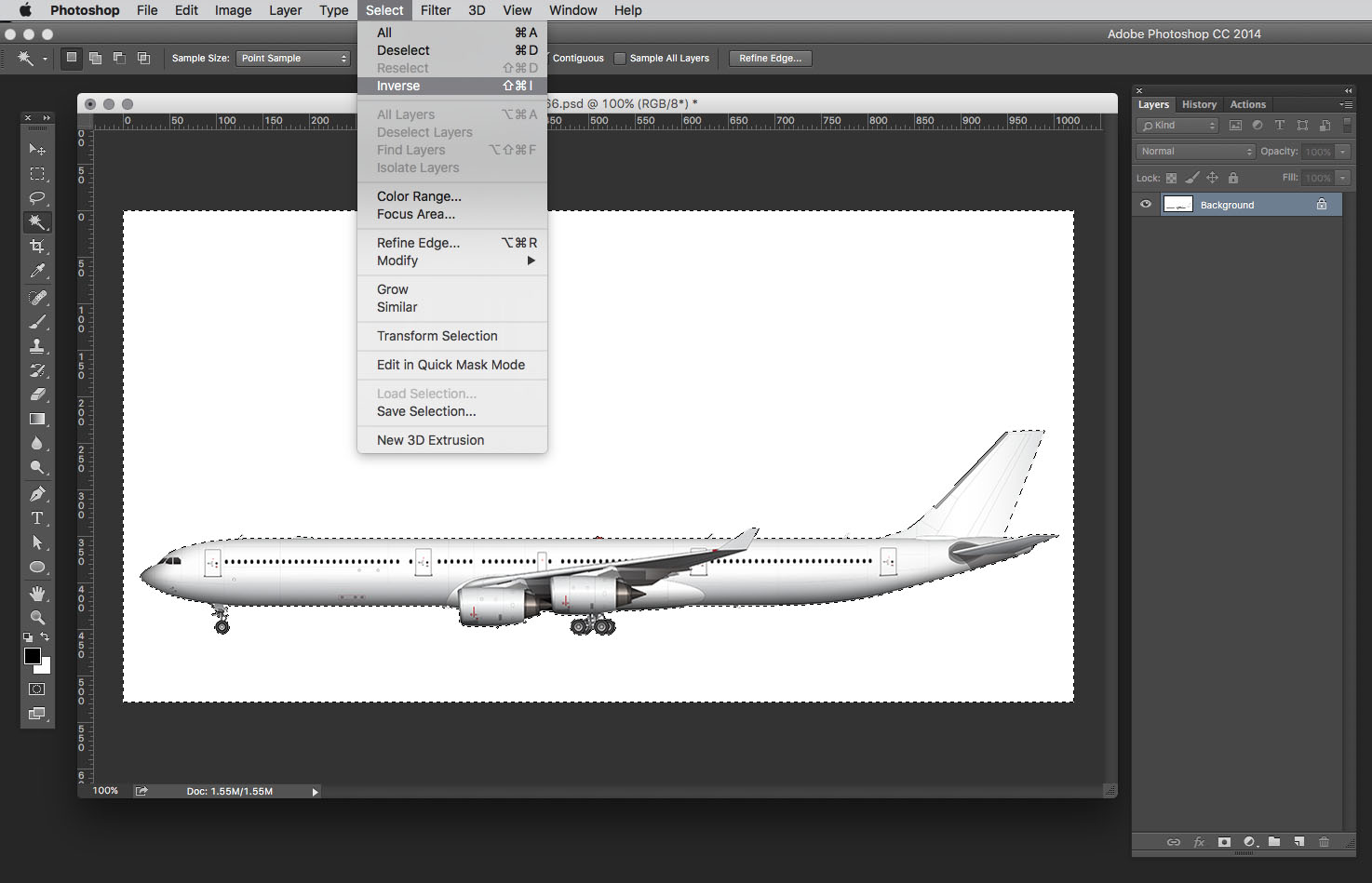1372x883 pixels.
Task: Toggle Edit in Quick Mask Mode icon
Action: (x=37, y=689)
